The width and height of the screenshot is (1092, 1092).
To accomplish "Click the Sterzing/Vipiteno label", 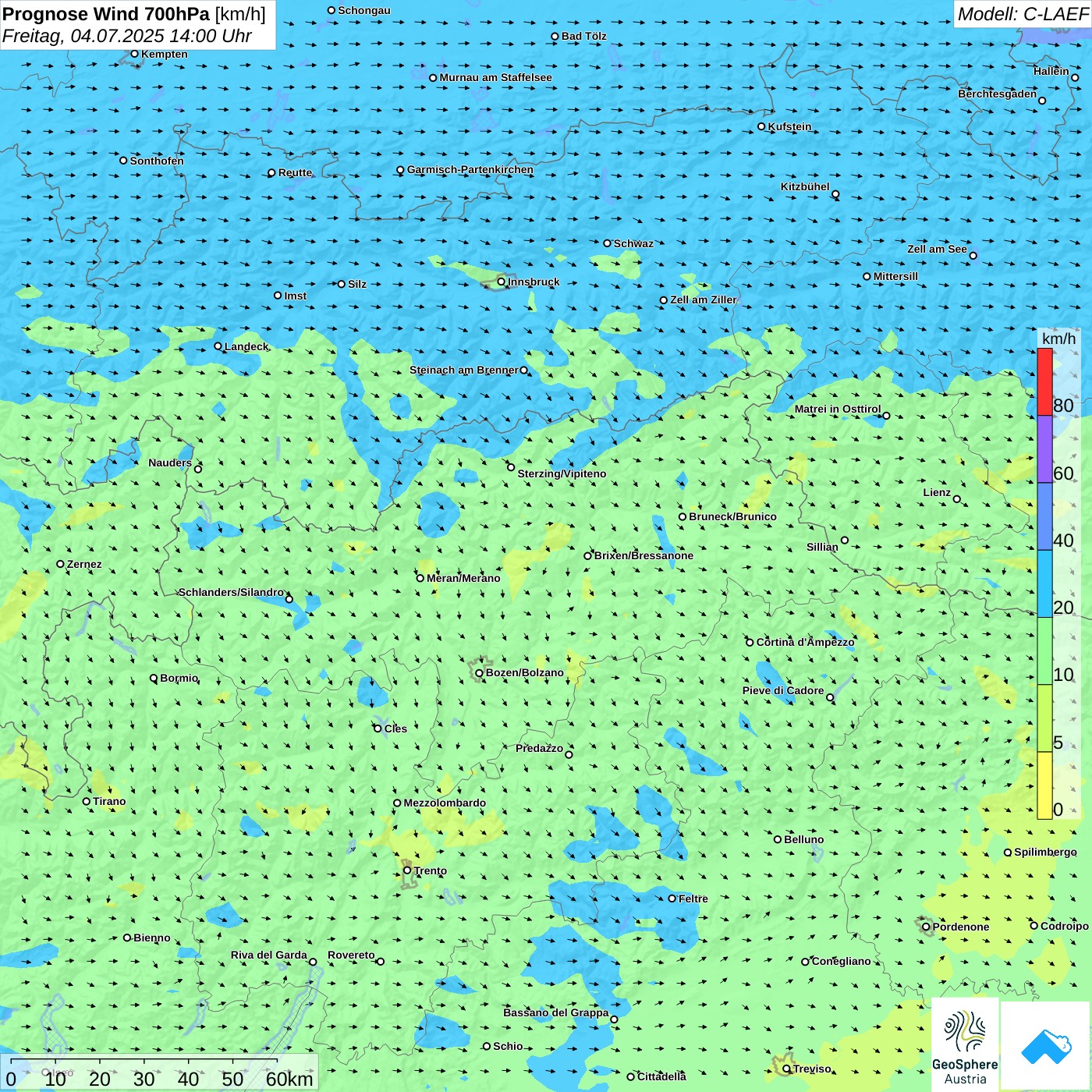I will tap(562, 474).
